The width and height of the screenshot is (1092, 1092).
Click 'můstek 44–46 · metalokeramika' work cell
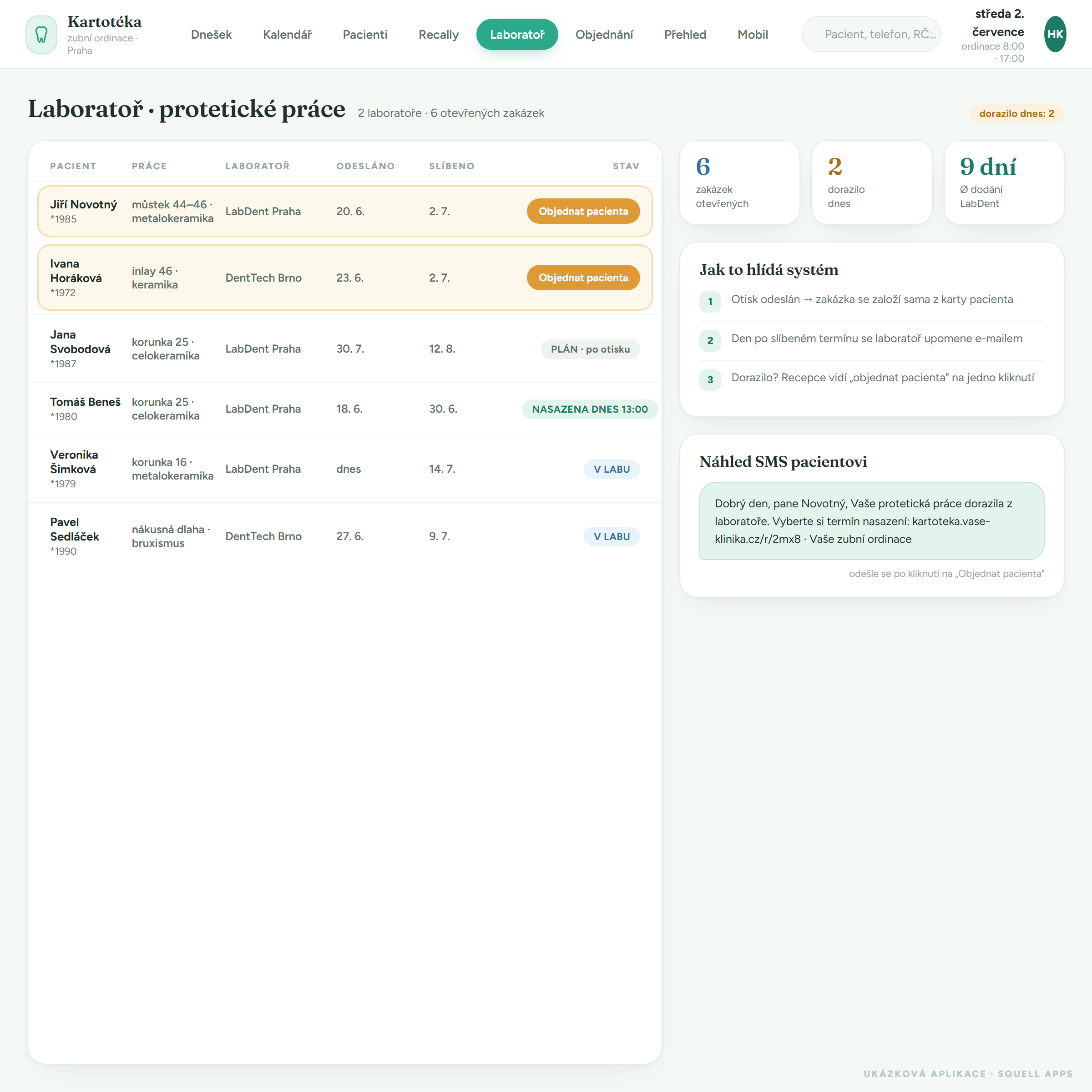coord(172,212)
